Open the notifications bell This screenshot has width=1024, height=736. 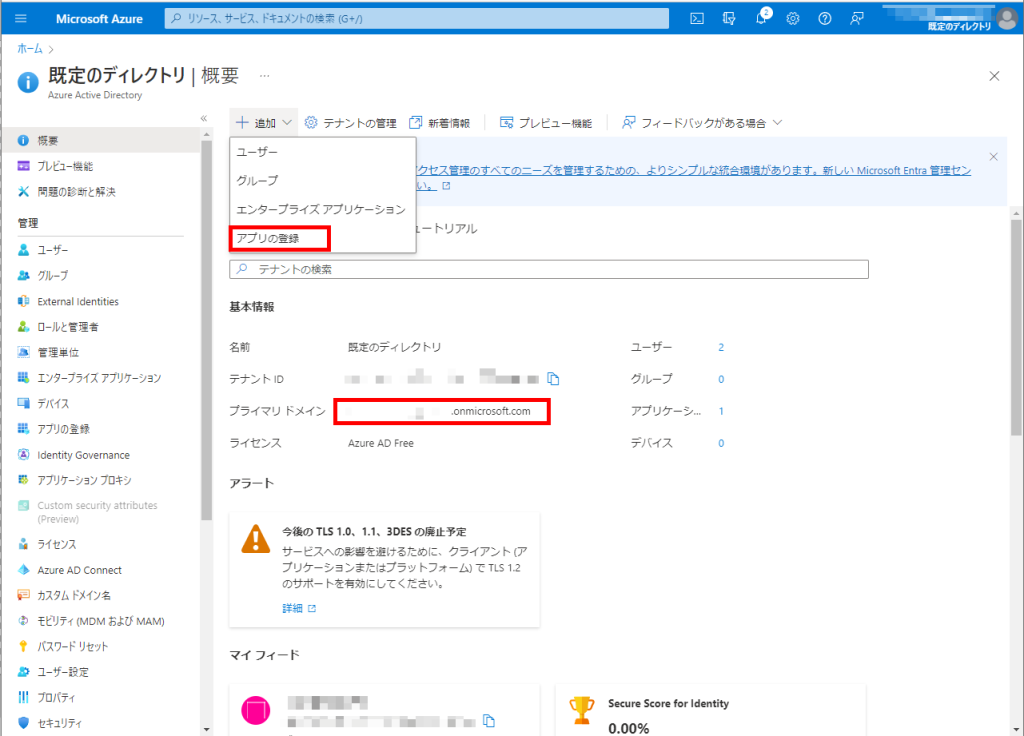761,18
